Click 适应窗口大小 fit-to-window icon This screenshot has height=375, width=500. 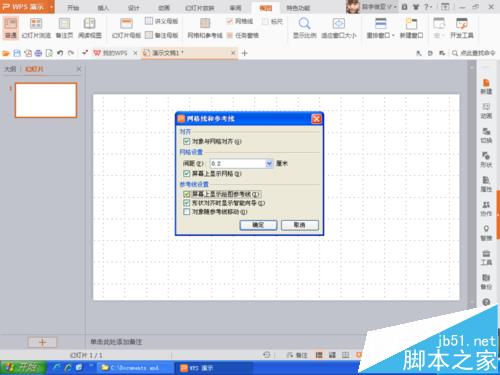[339, 24]
